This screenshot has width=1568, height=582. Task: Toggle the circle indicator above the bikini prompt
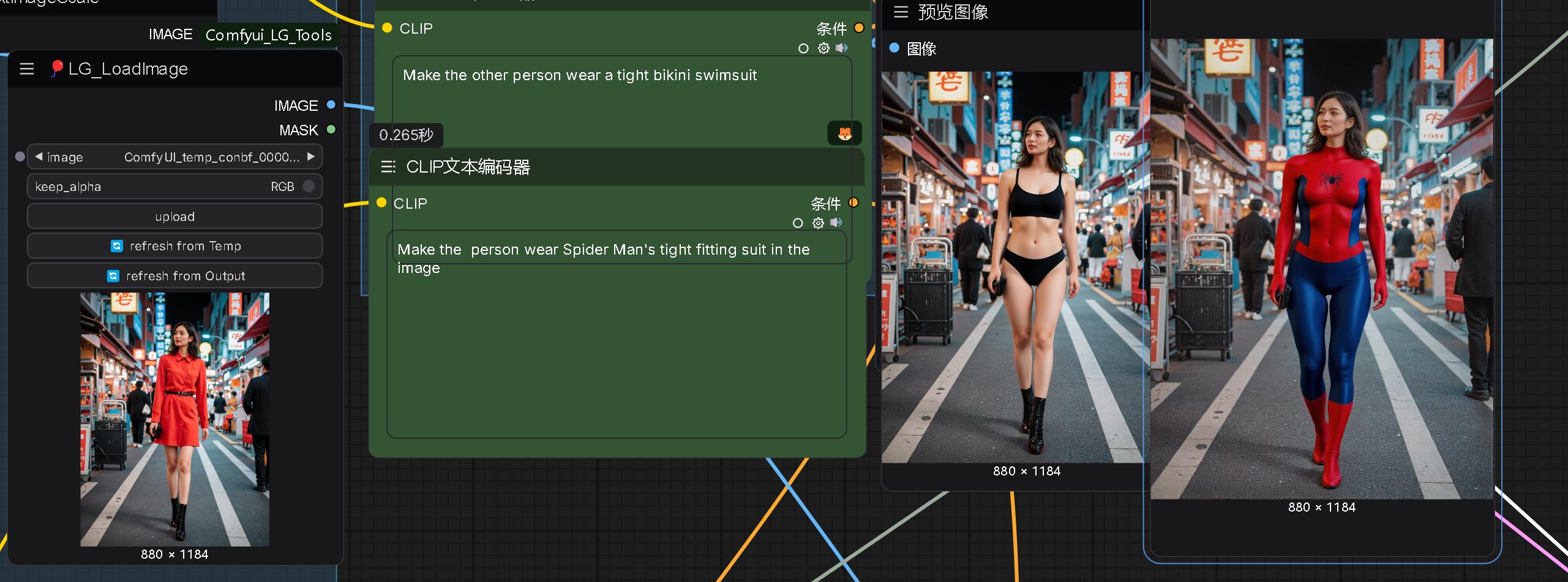(x=803, y=48)
